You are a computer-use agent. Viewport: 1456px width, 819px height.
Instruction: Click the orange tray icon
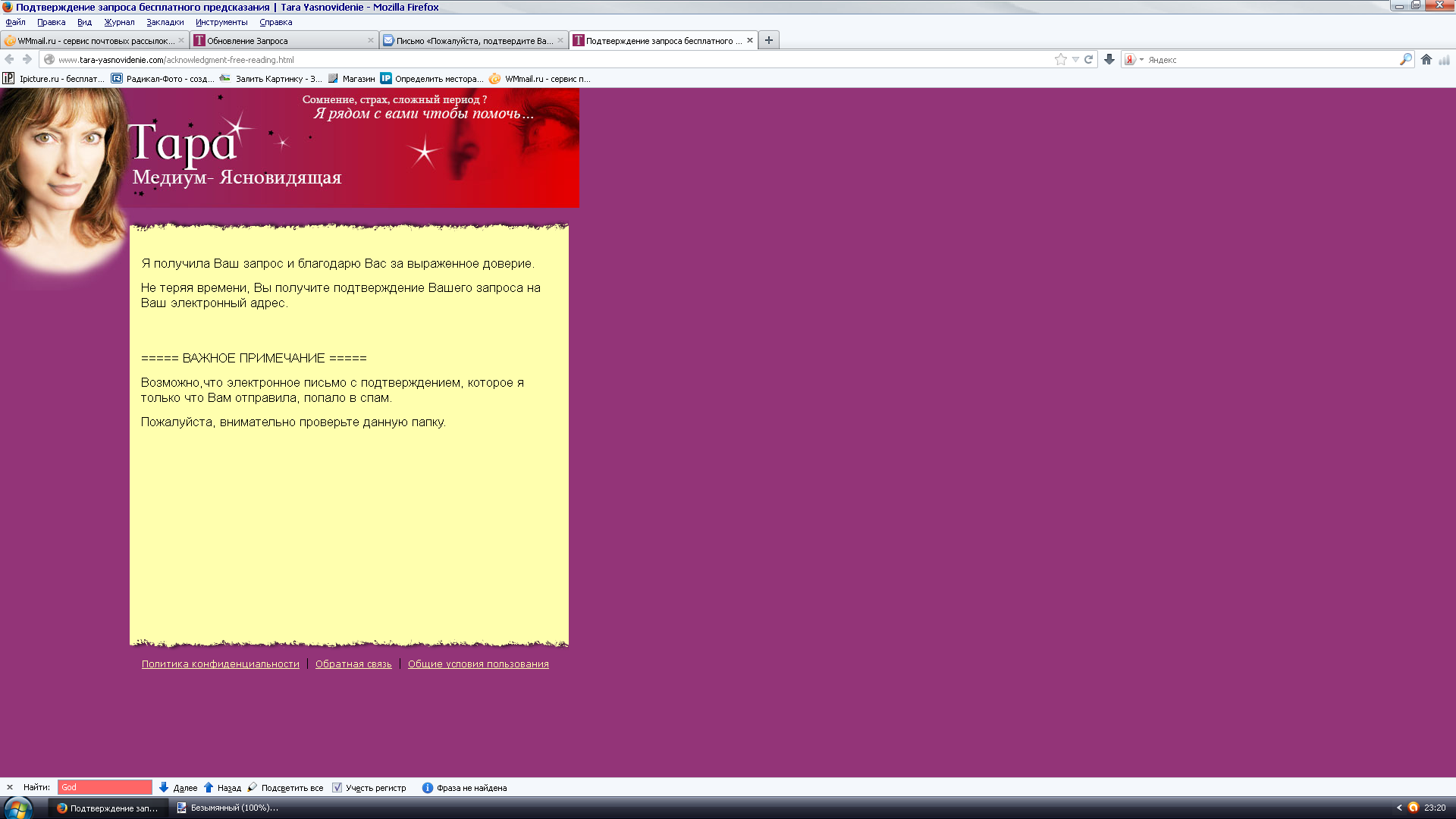pos(1414,808)
